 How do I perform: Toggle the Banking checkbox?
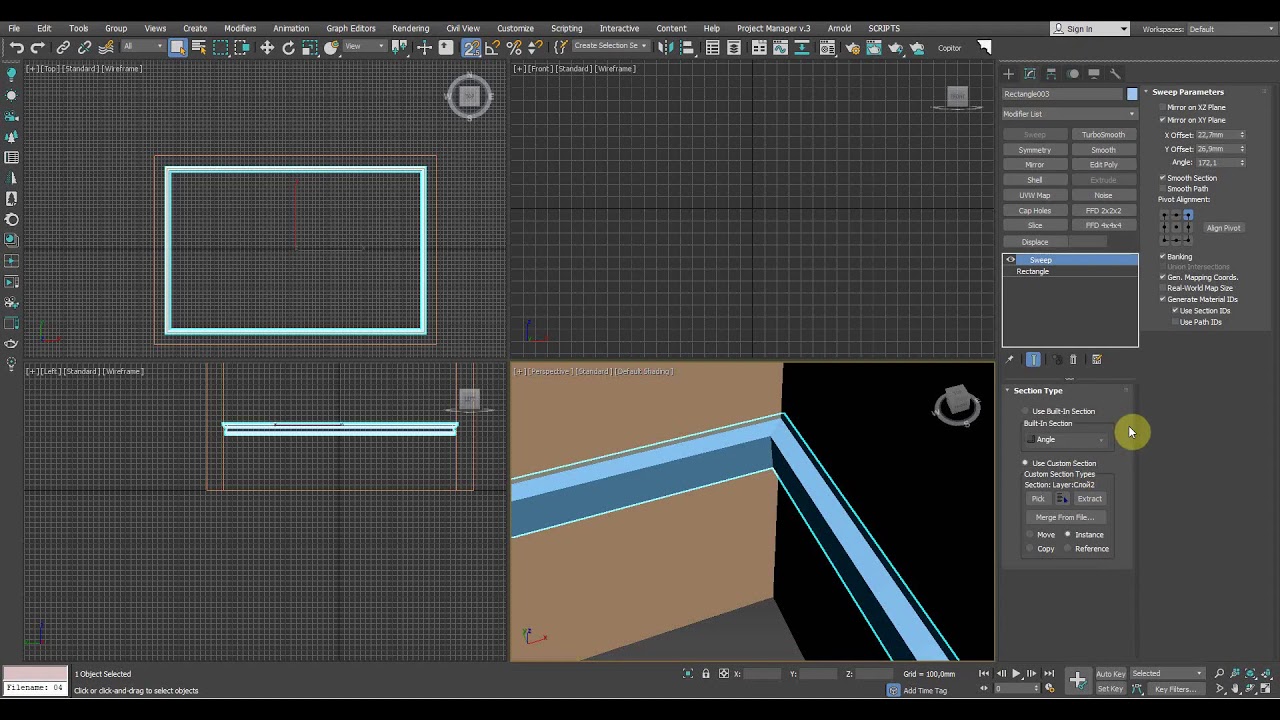tap(1163, 257)
